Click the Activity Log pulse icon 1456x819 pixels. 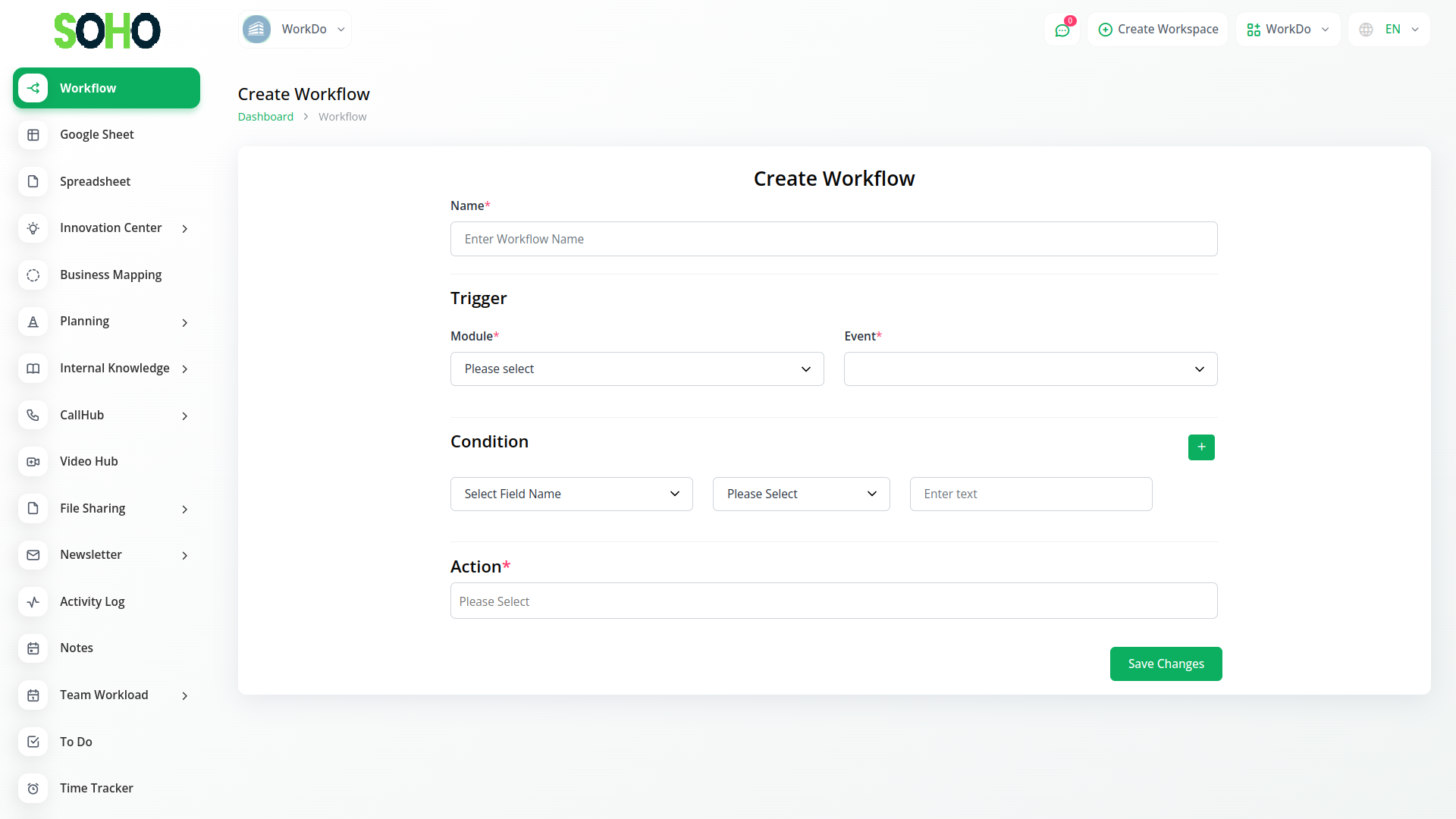pyautogui.click(x=33, y=602)
